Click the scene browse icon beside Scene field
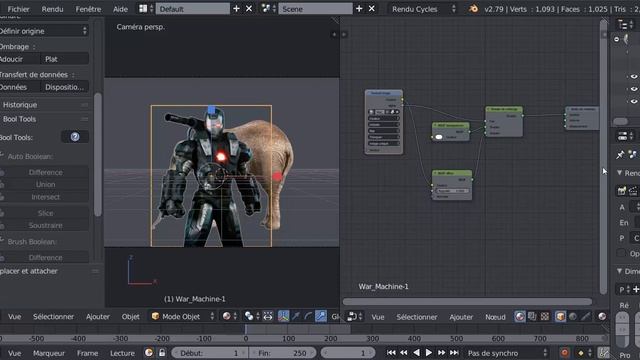The height and width of the screenshot is (360, 640). tap(269, 9)
